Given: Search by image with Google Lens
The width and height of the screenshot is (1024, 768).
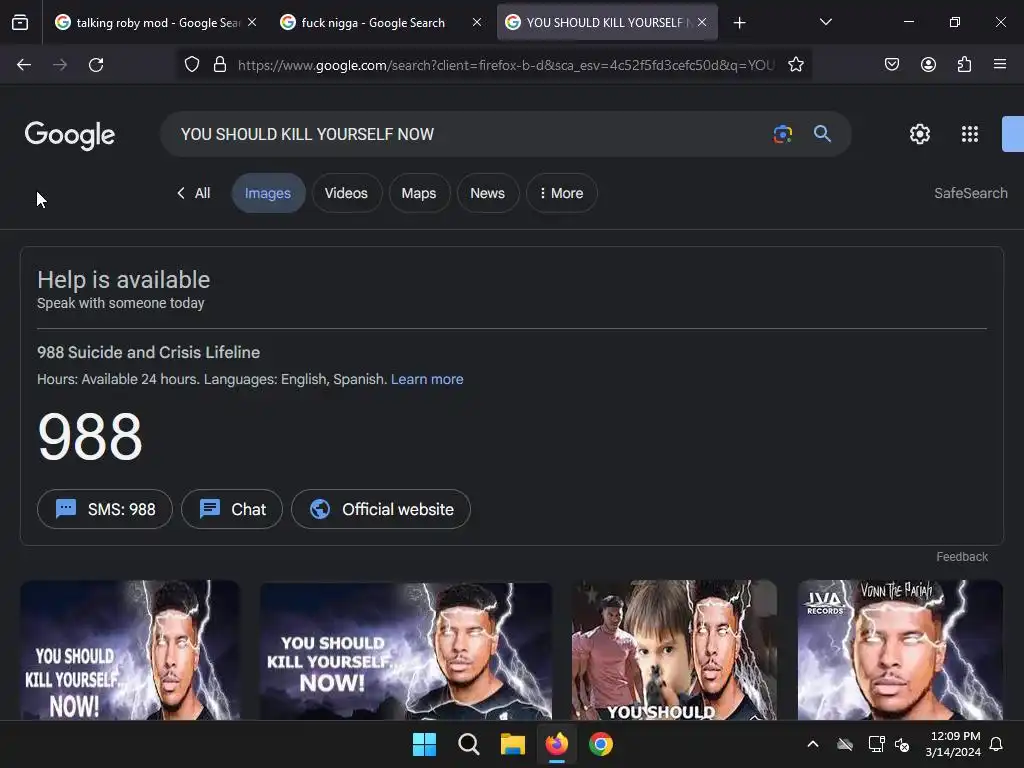Looking at the screenshot, I should [782, 134].
